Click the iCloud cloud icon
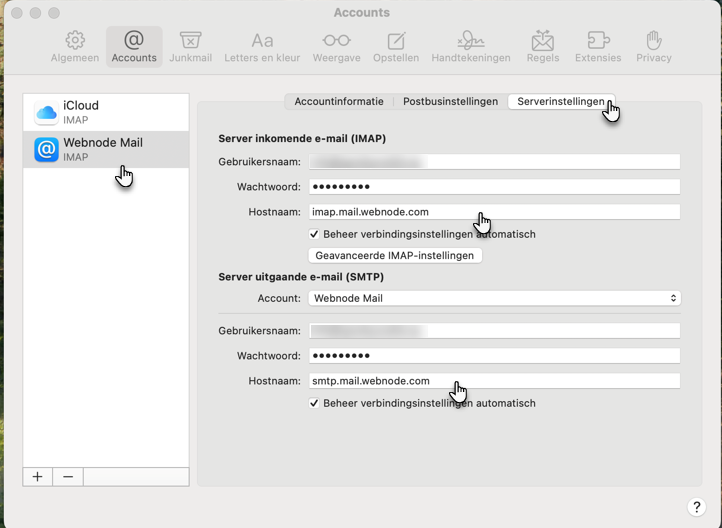This screenshot has width=722, height=528. [47, 112]
